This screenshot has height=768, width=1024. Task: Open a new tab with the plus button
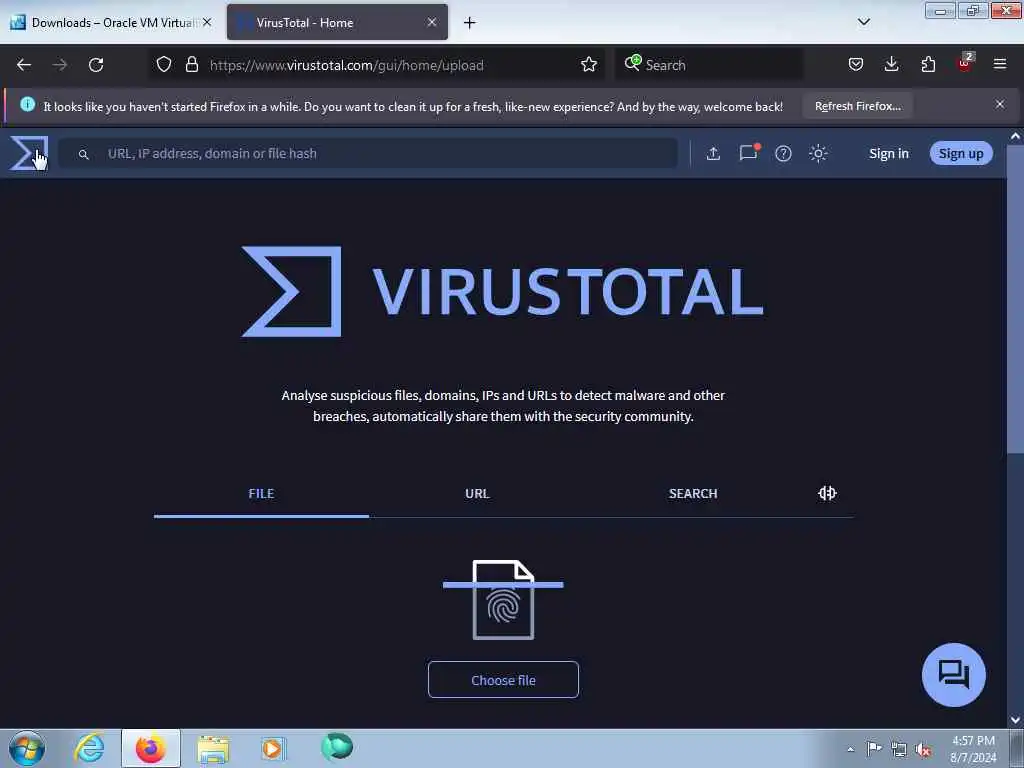[x=470, y=23]
